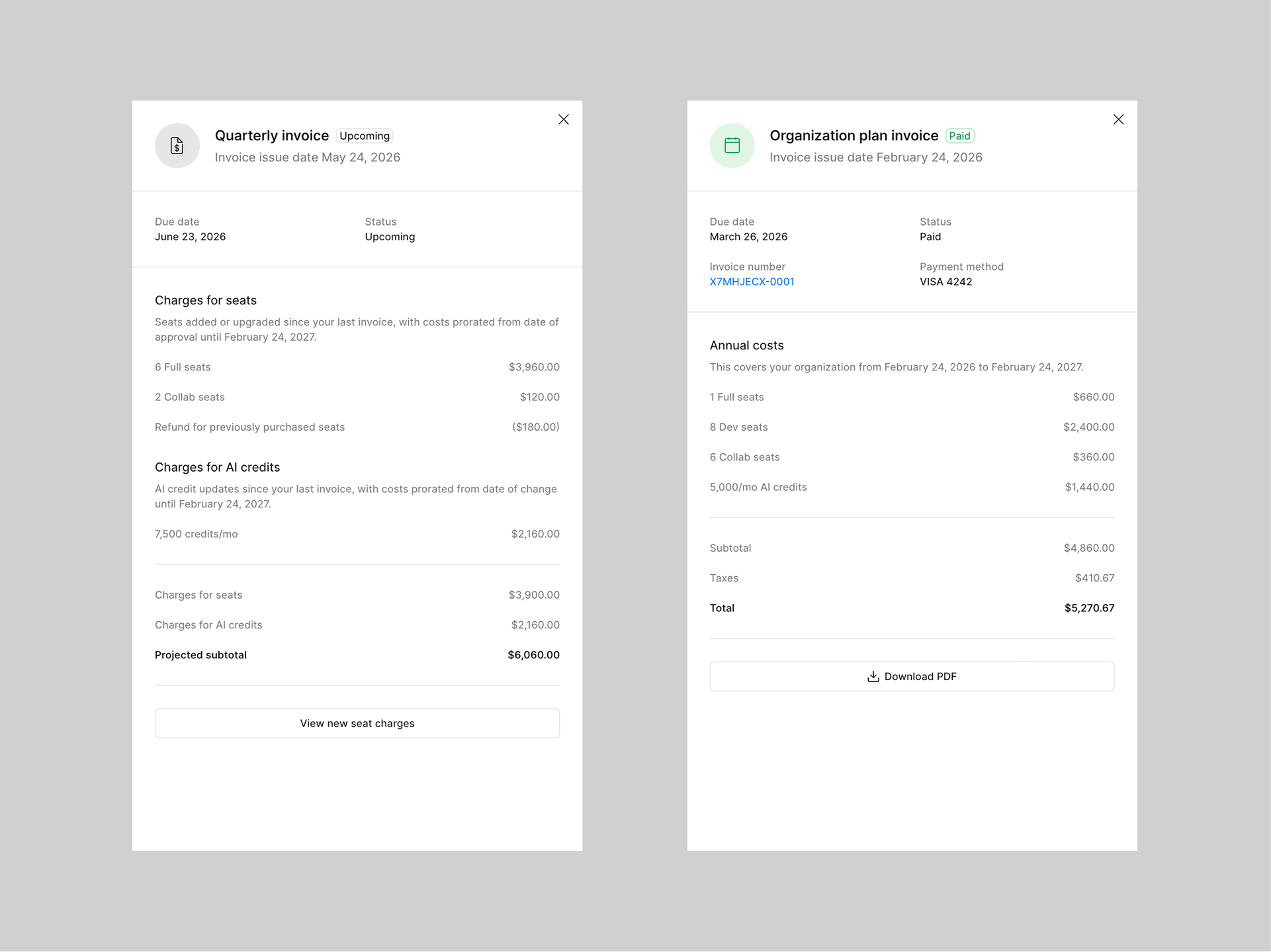Viewport: 1271px width, 952px height.
Task: Click the Total amount $5,270.67
Action: pyautogui.click(x=1089, y=607)
